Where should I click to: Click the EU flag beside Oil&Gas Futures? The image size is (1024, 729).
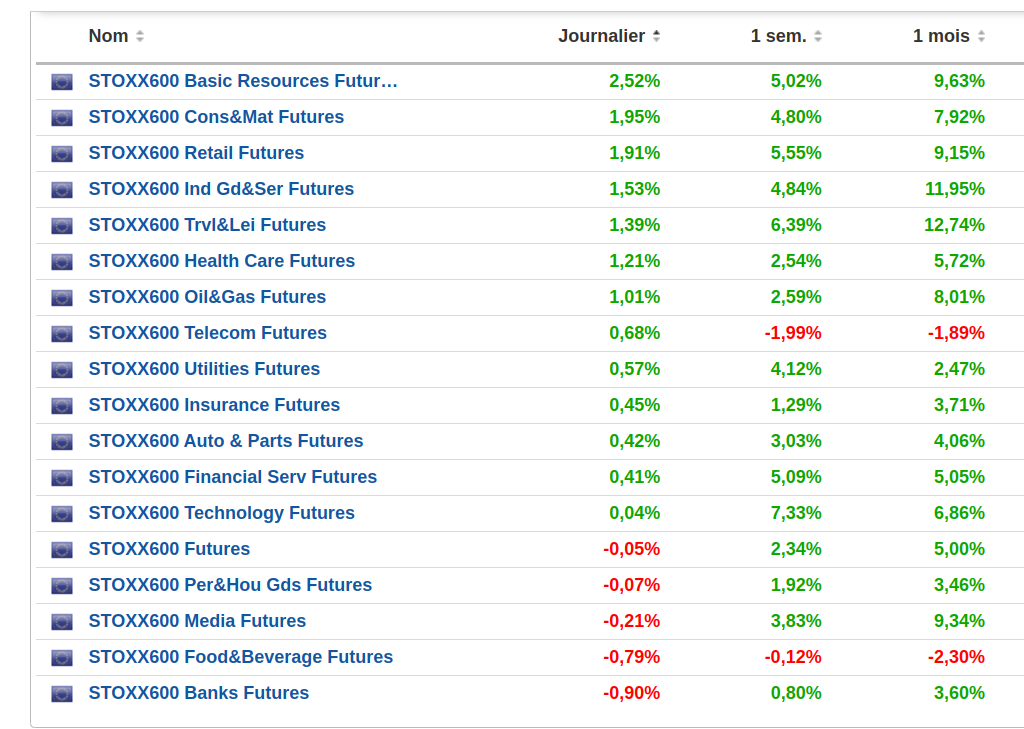(62, 298)
